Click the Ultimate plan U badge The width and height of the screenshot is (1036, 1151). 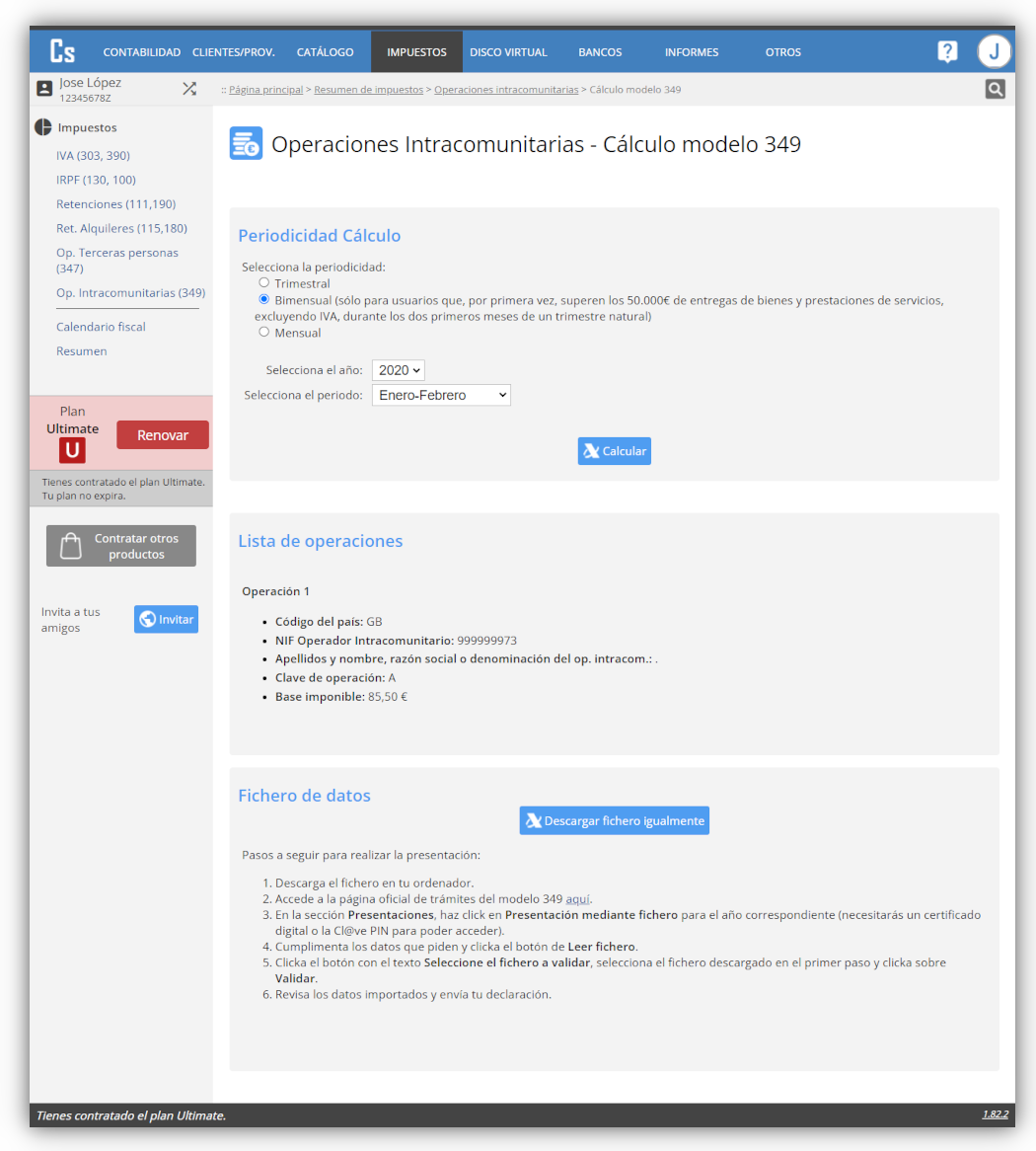coord(72,450)
